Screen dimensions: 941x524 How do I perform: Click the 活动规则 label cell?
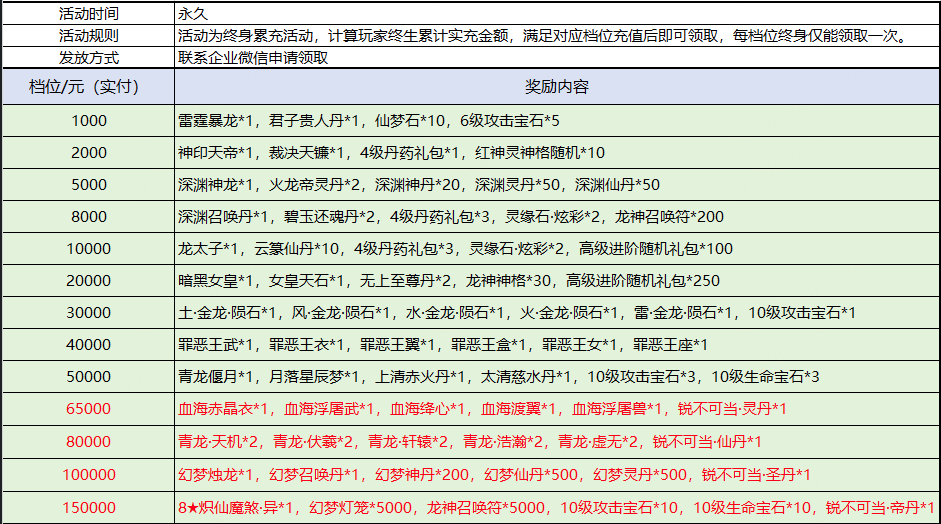86,36
